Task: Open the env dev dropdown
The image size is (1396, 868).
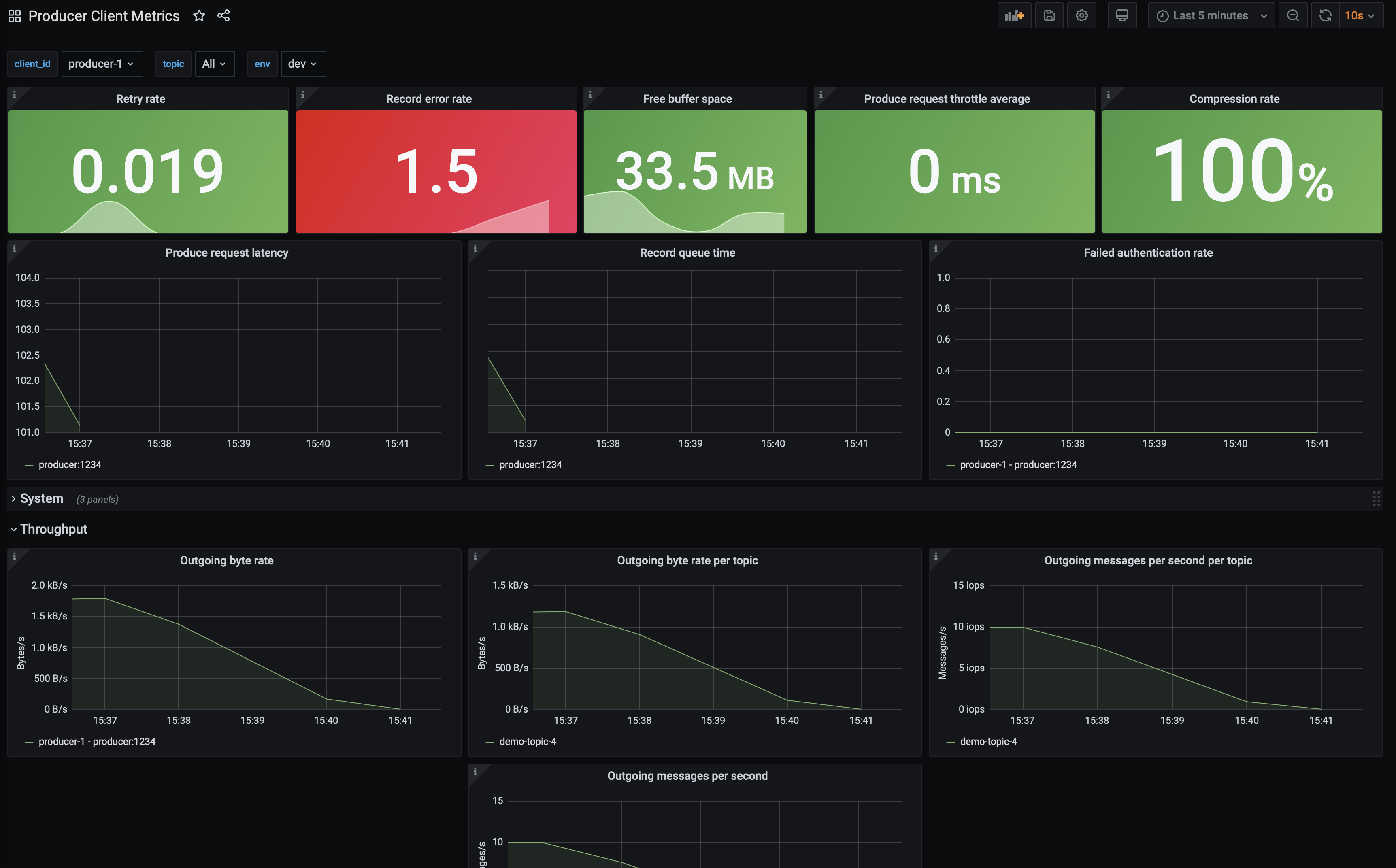Action: (x=302, y=64)
